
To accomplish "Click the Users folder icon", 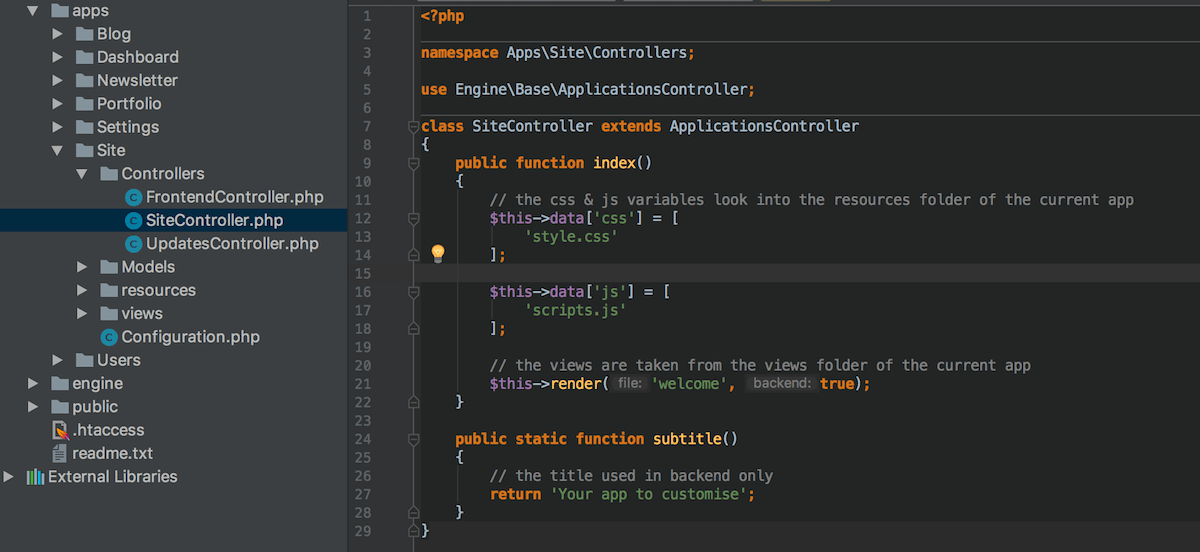I will 84,360.
